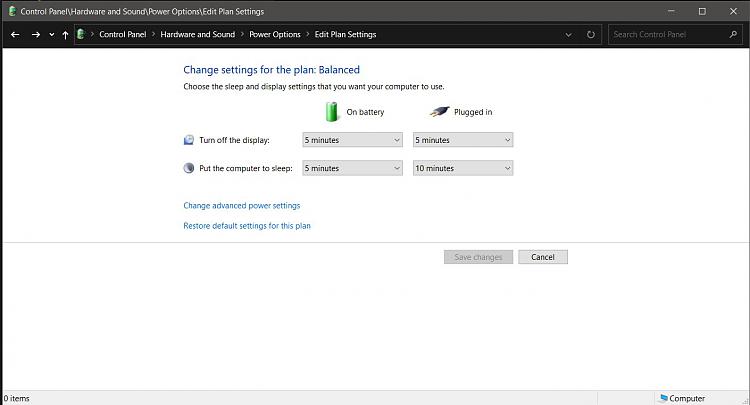The width and height of the screenshot is (750, 405).
Task: Expand address bar history dropdown
Action: [x=568, y=34]
